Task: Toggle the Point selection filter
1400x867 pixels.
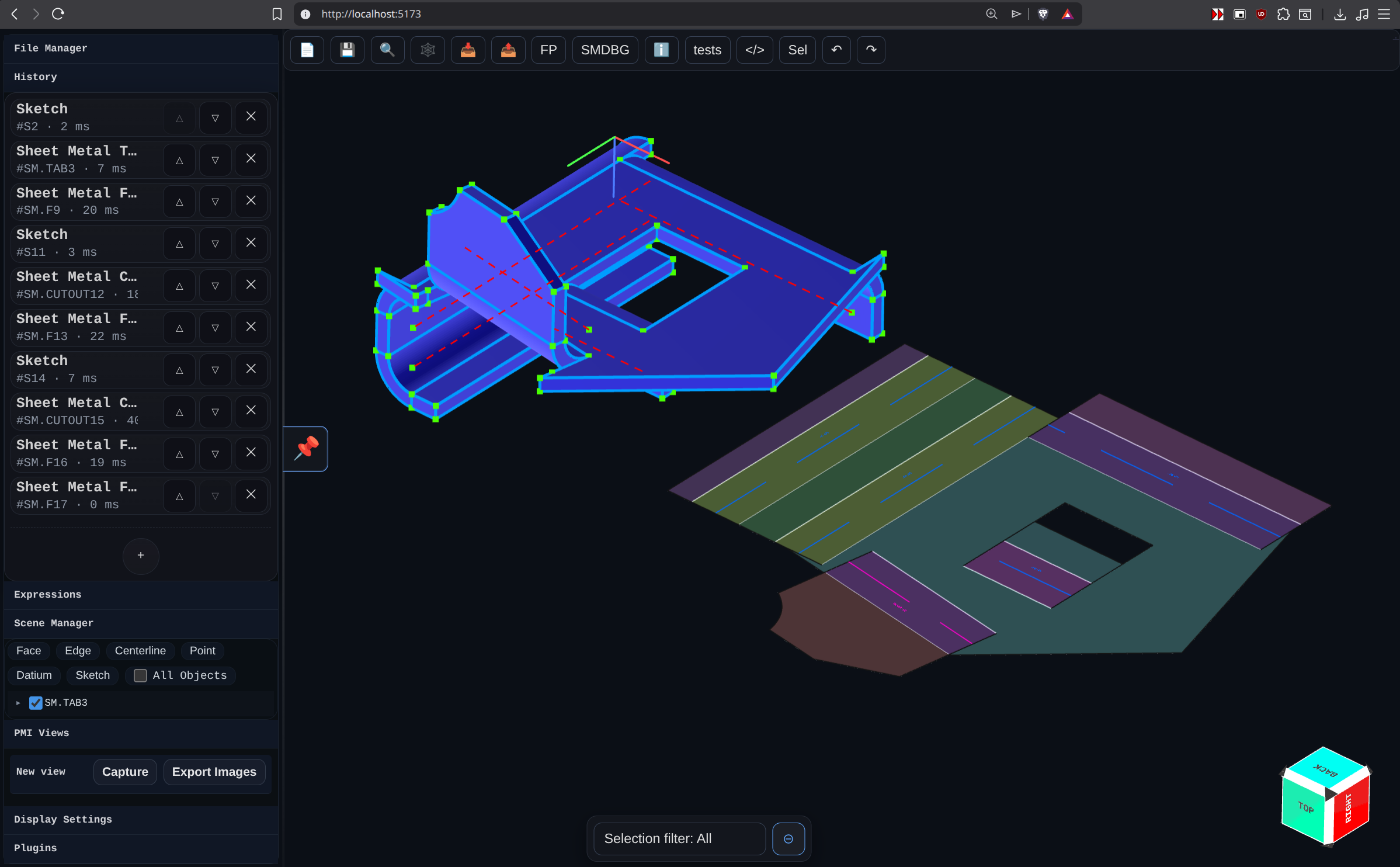Action: pyautogui.click(x=203, y=651)
